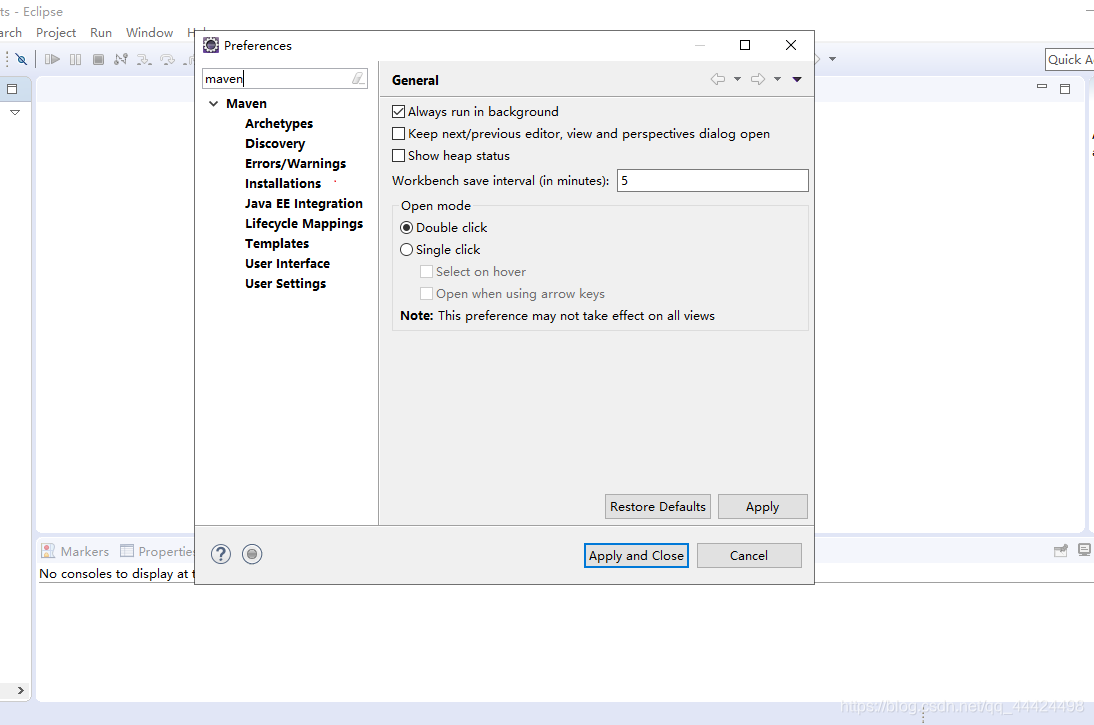Click Restore Defaults button
Screen dimensions: 1094x725
pos(657,507)
